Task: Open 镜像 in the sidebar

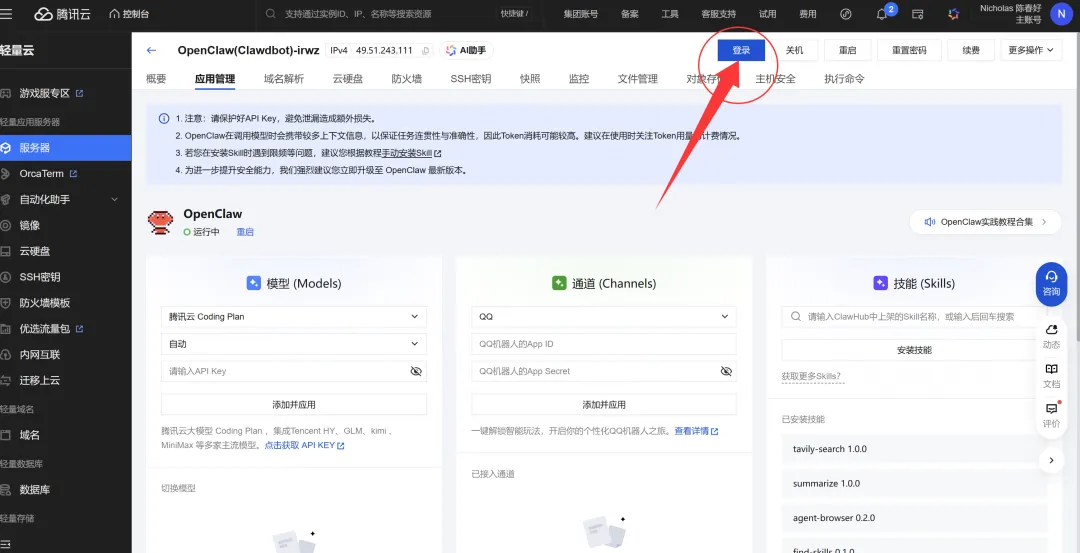Action: [x=29, y=225]
